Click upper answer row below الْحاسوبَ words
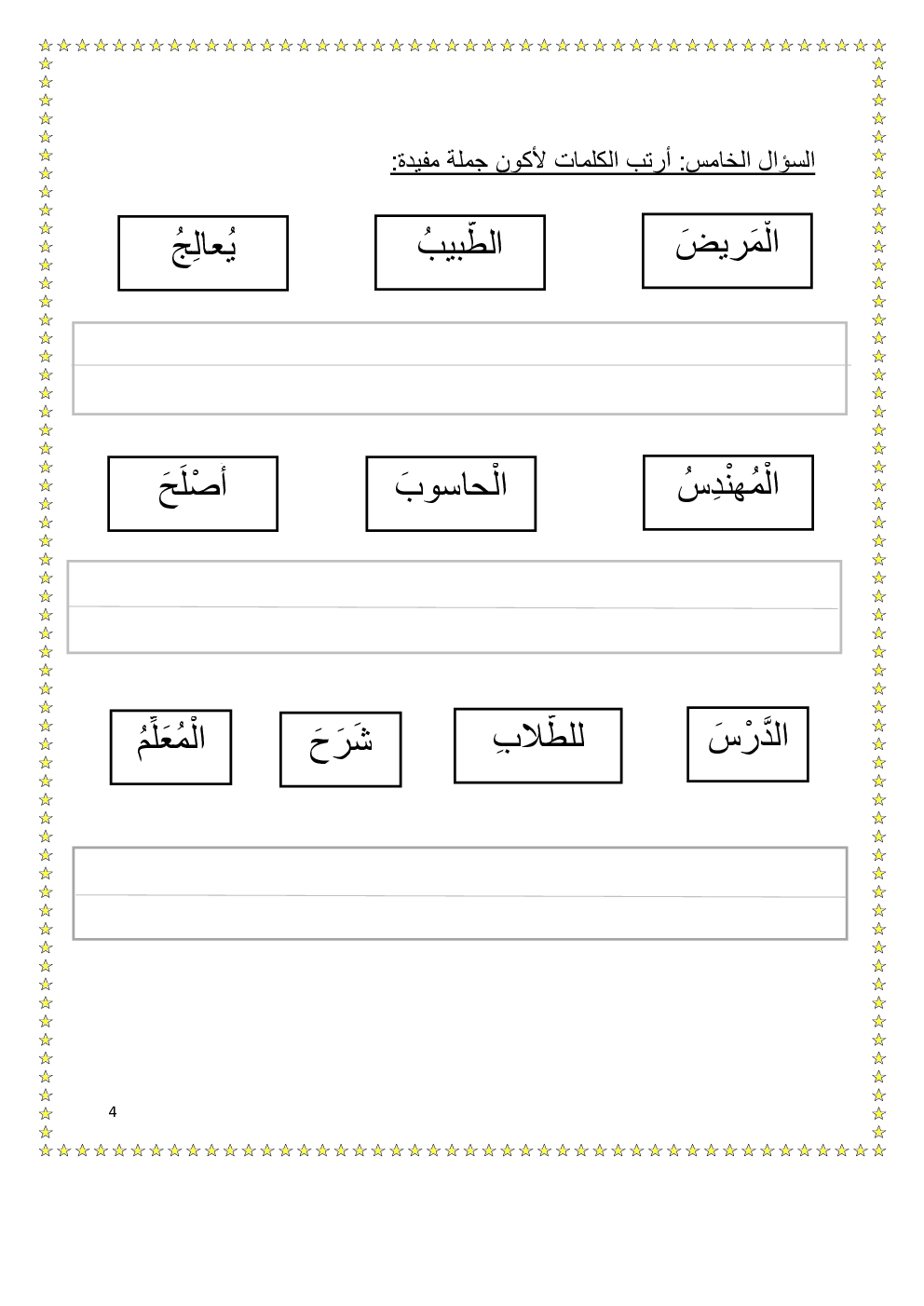 tap(455, 584)
